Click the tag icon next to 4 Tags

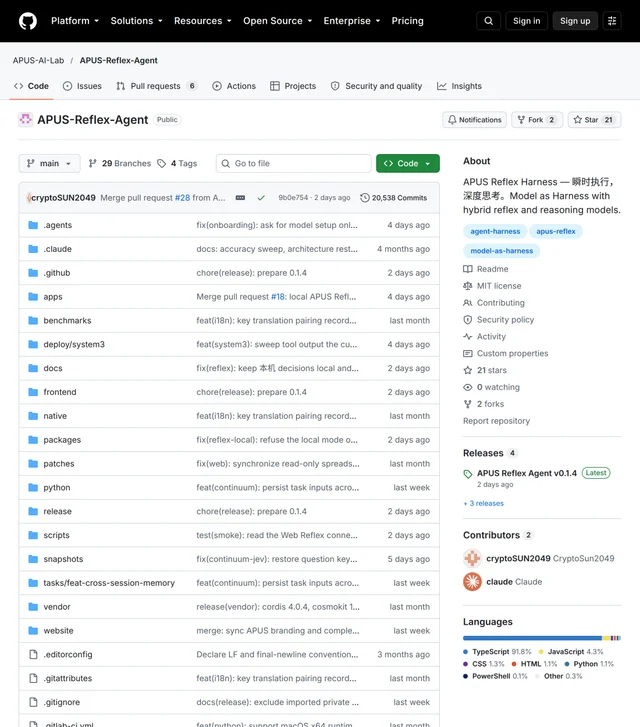click(161, 163)
